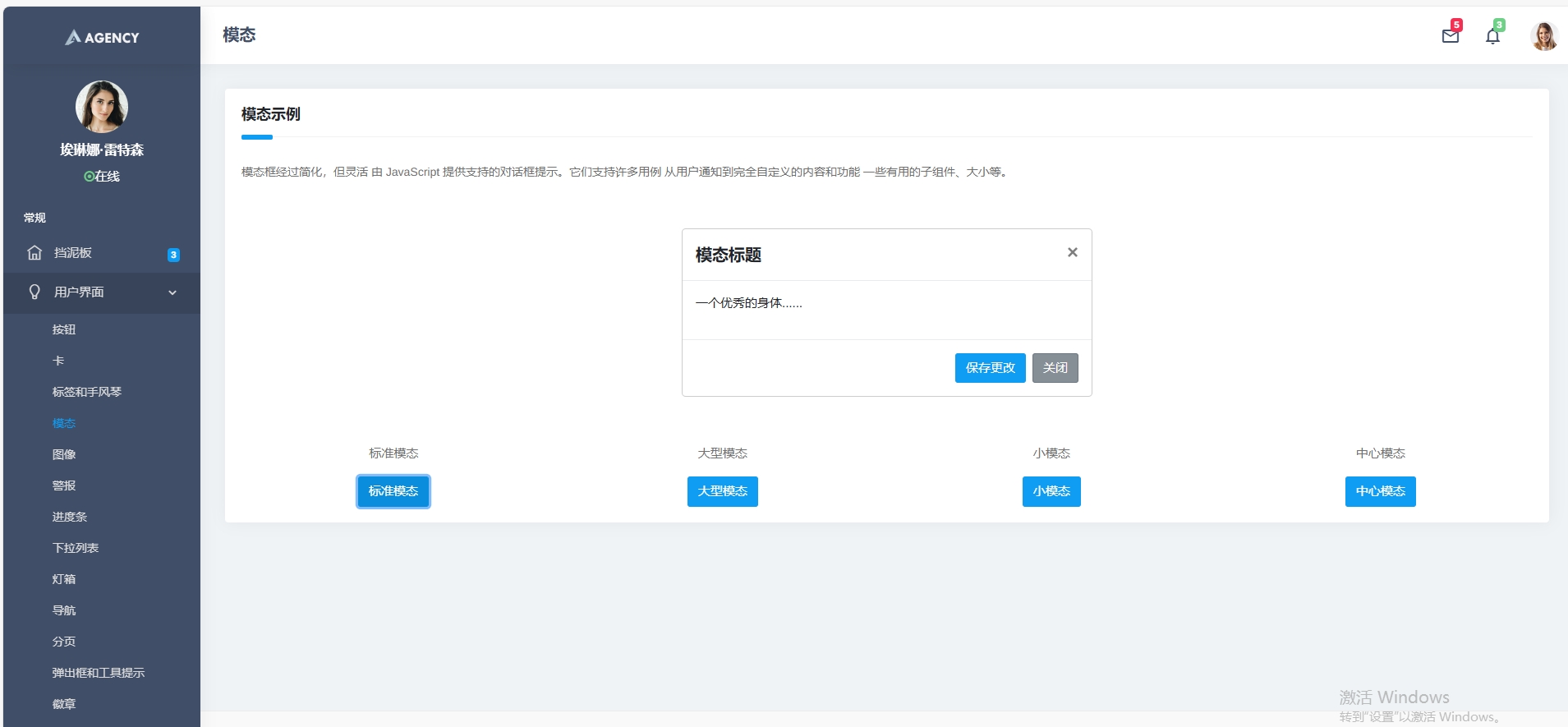Click the 模态 page title
The image size is (1568, 727).
point(239,35)
